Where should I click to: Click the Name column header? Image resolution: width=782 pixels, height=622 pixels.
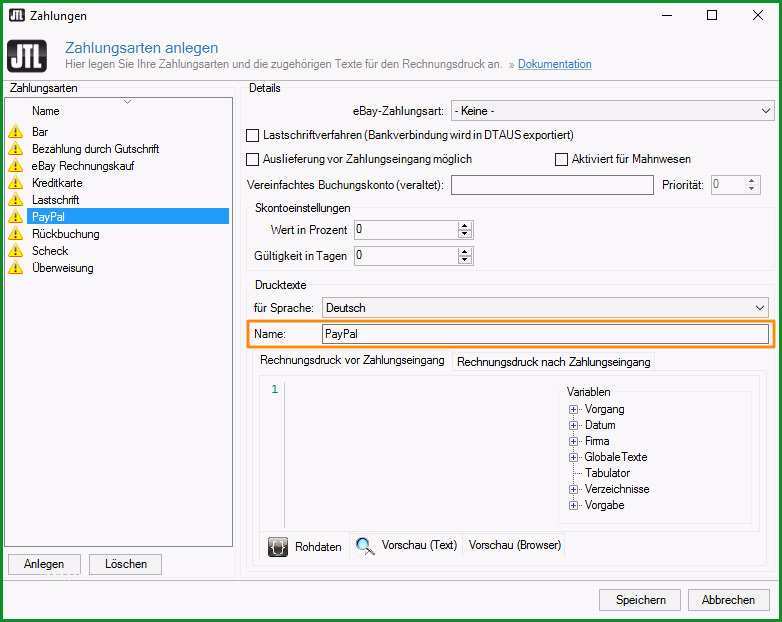point(45,111)
